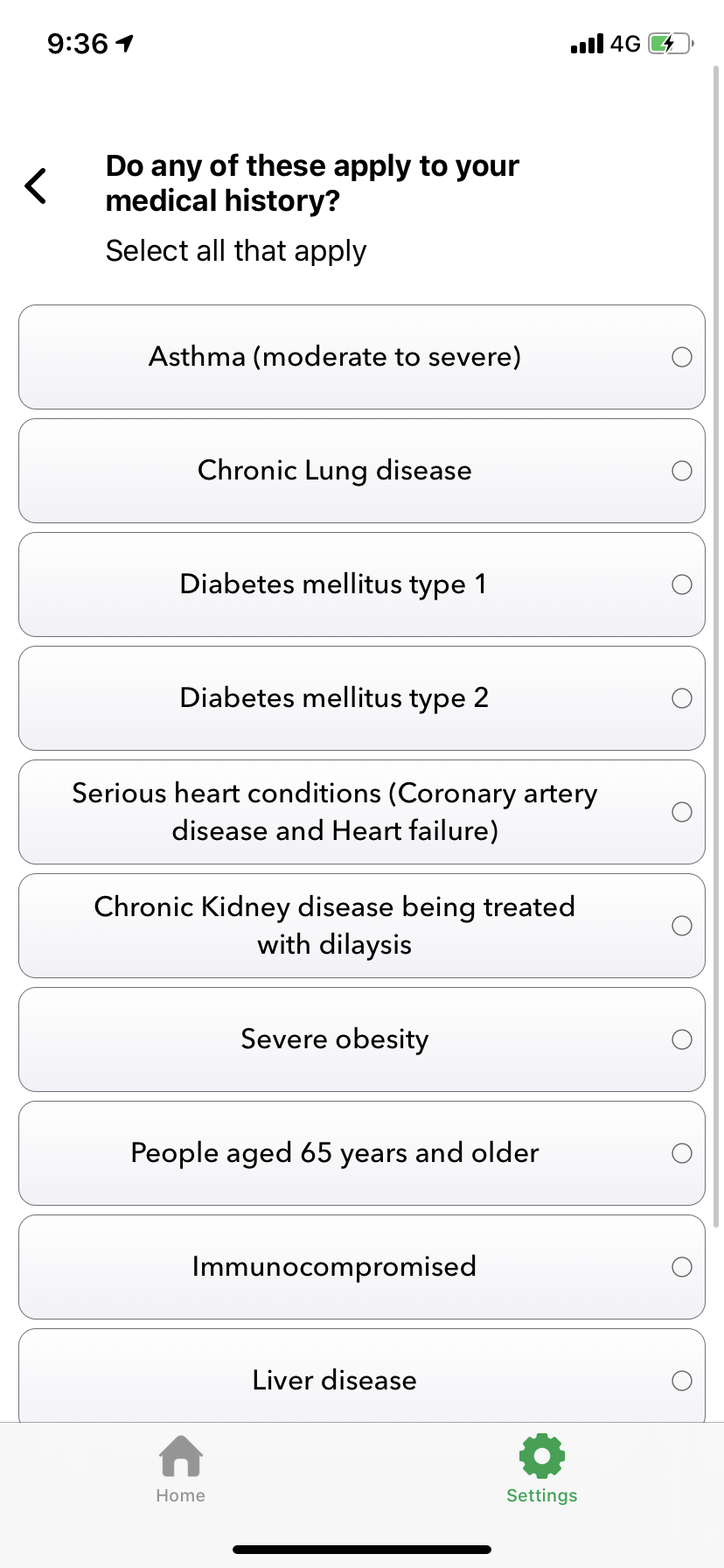Tap the location arrow in status bar
Viewport: 724px width, 1568px height.
[125, 43]
